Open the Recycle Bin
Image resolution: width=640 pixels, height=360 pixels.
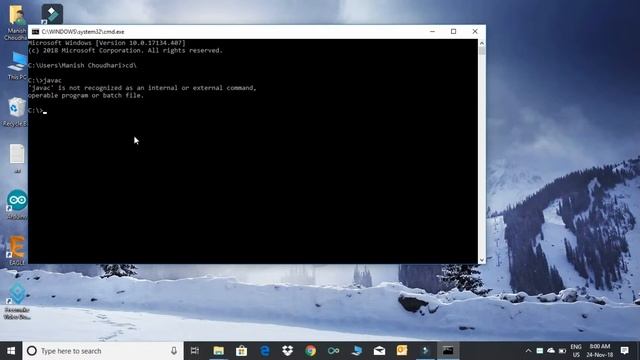point(16,111)
